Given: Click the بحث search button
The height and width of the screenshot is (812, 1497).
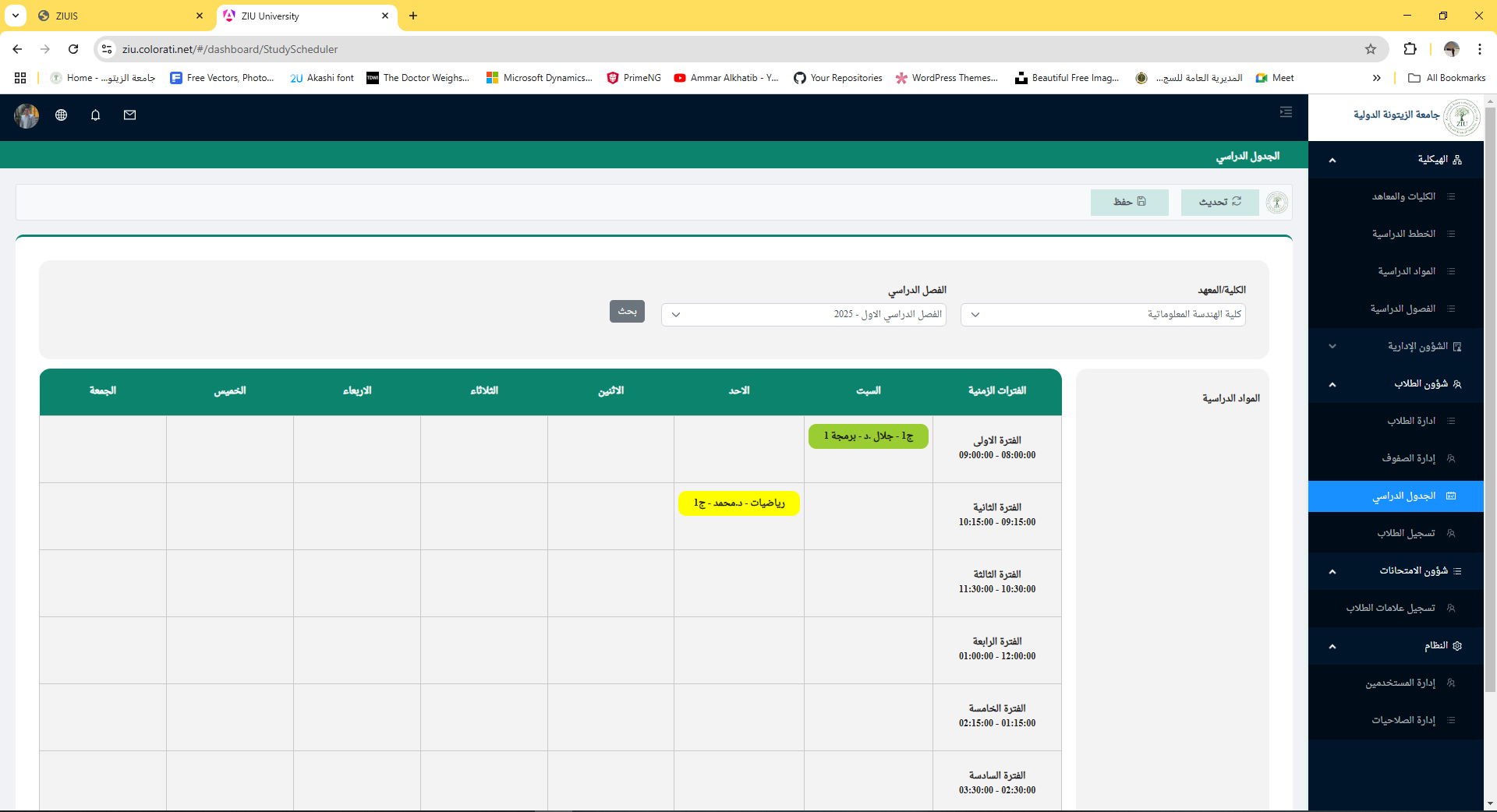Looking at the screenshot, I should click(x=627, y=311).
